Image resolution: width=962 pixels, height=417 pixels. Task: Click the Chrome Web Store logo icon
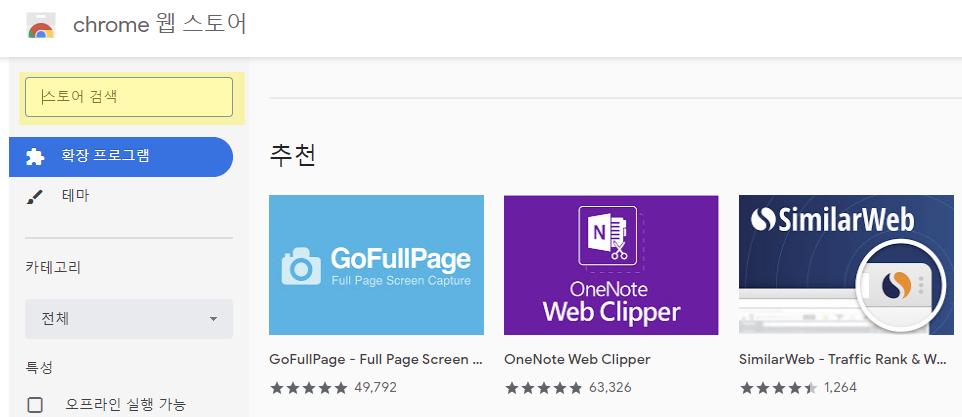tap(41, 25)
